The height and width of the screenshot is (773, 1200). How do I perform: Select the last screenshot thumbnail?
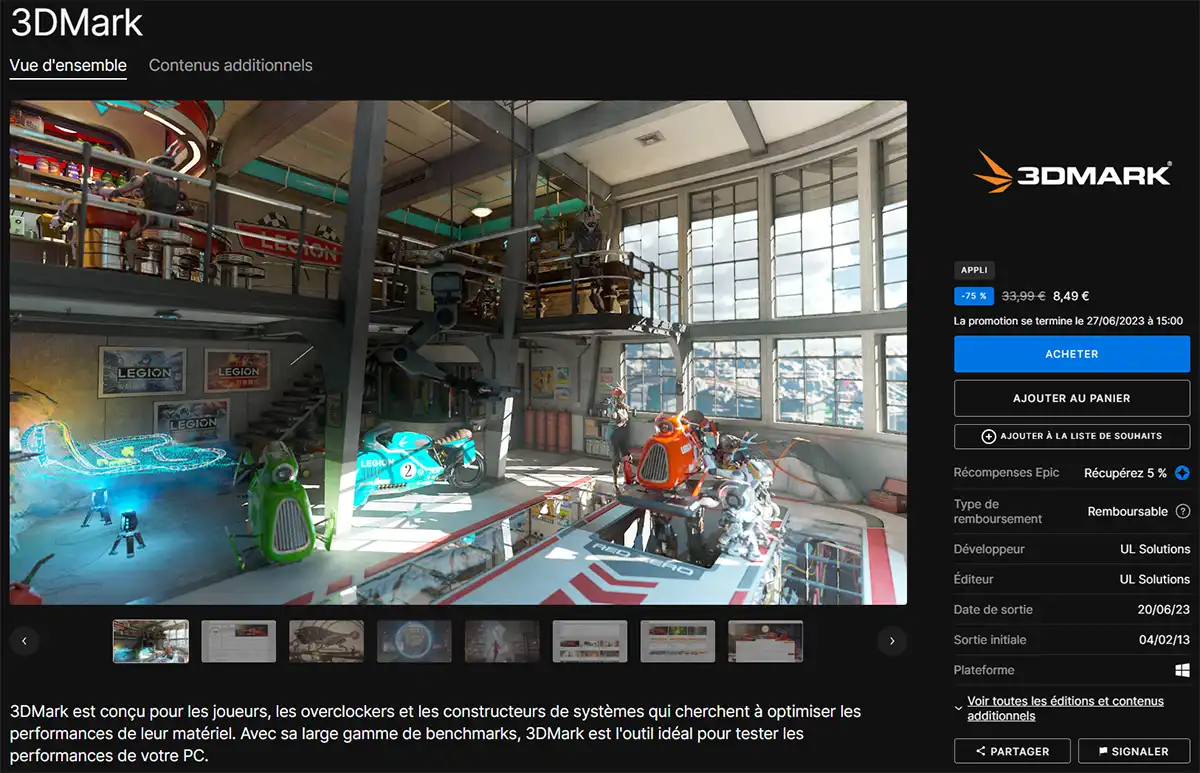(765, 641)
